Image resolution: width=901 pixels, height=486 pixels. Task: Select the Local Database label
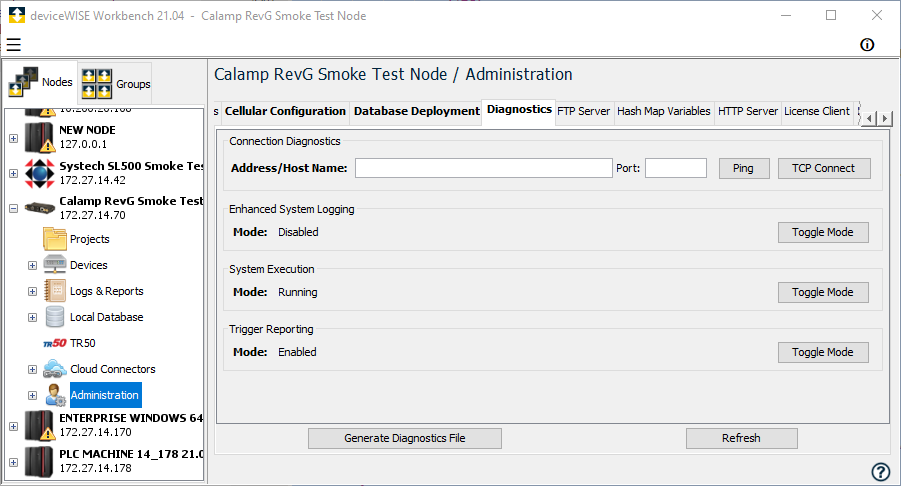106,317
